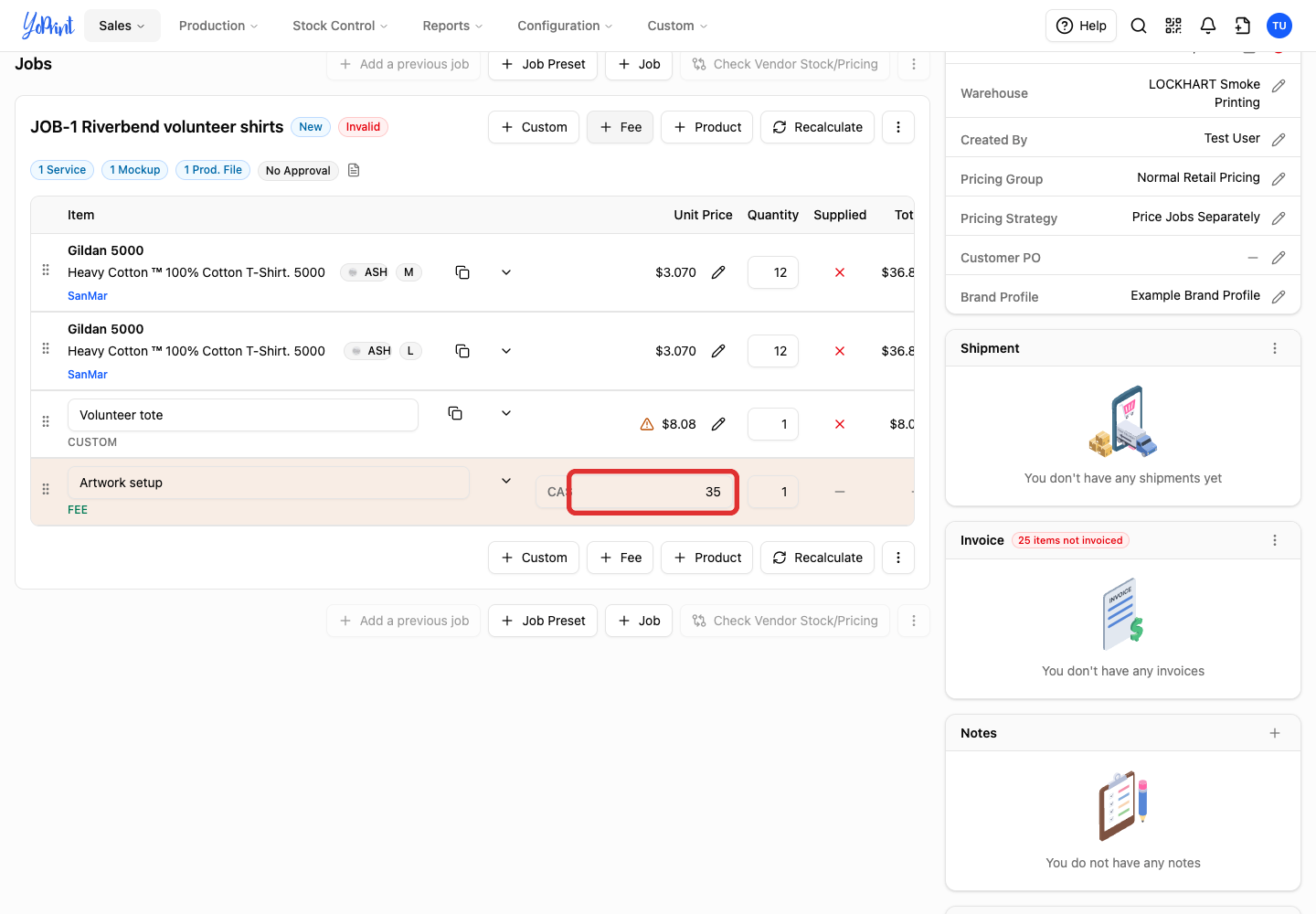This screenshot has height=914, width=1316.
Task: Edit the Pricing Strategy pencil icon
Action: (1279, 218)
